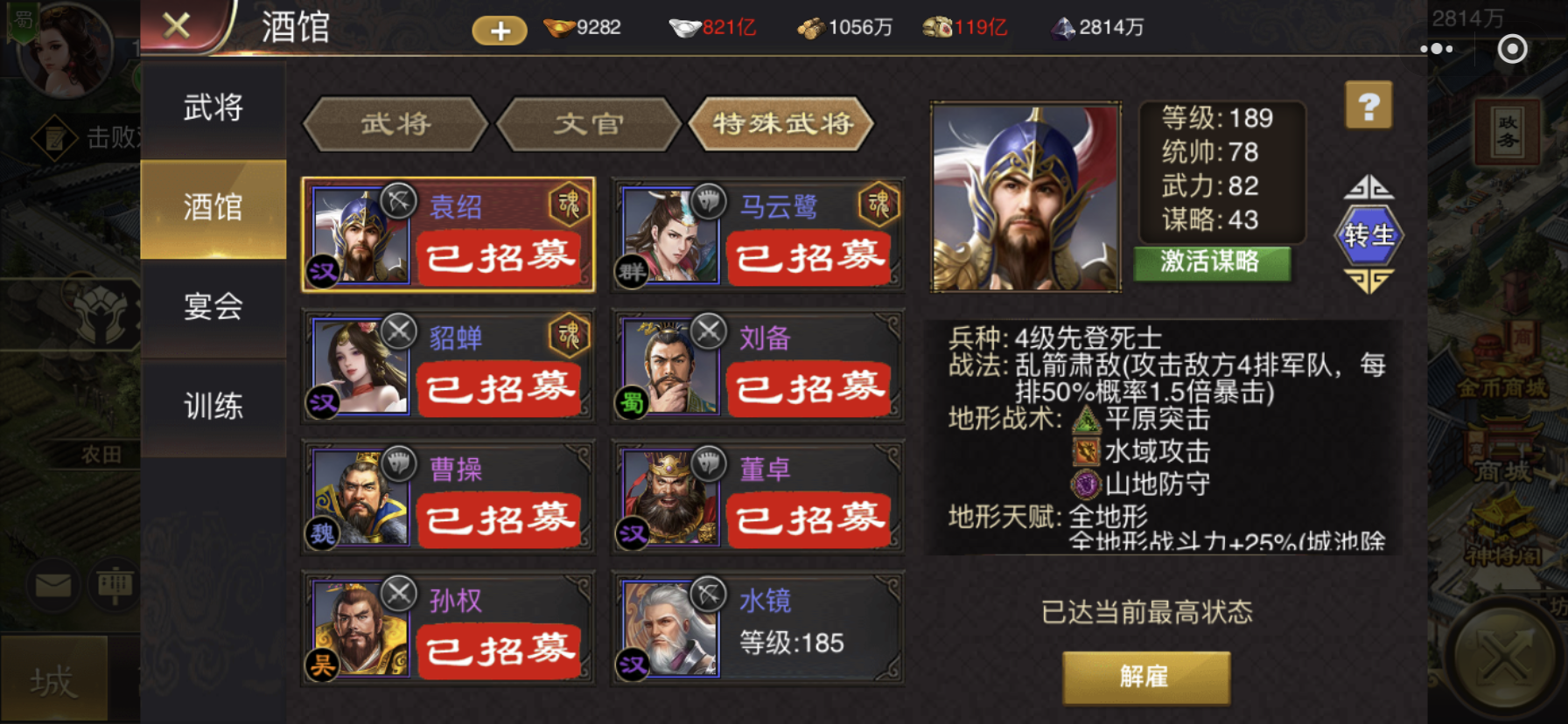Click the mail envelope icon
The width and height of the screenshot is (1568, 724).
coord(53,584)
